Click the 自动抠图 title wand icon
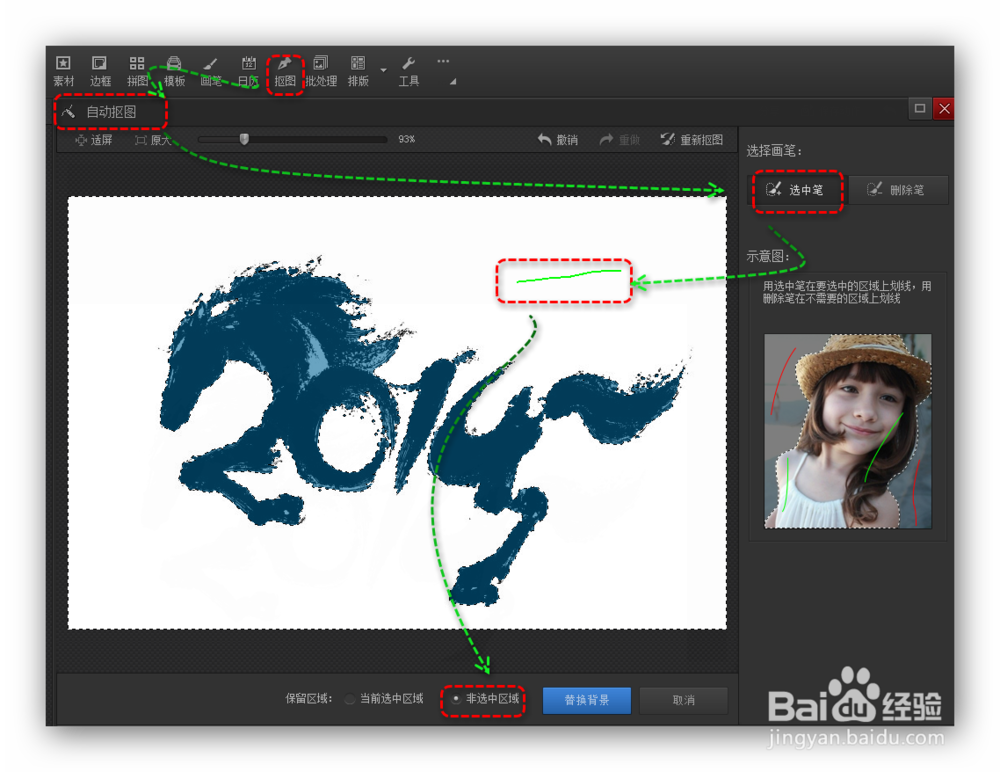The height and width of the screenshot is (772, 1000). click(69, 112)
